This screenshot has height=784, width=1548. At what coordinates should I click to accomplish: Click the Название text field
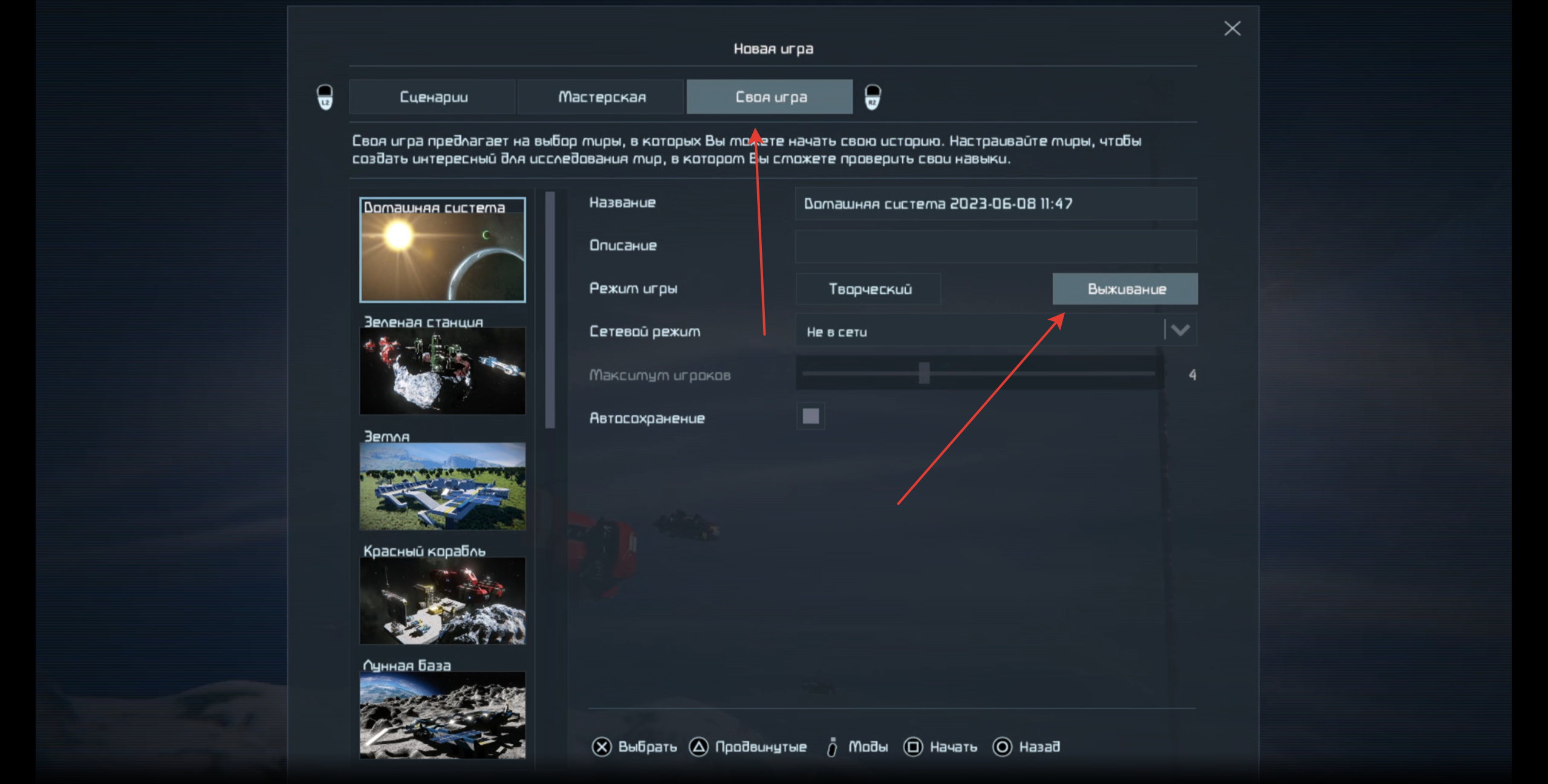pyautogui.click(x=995, y=204)
